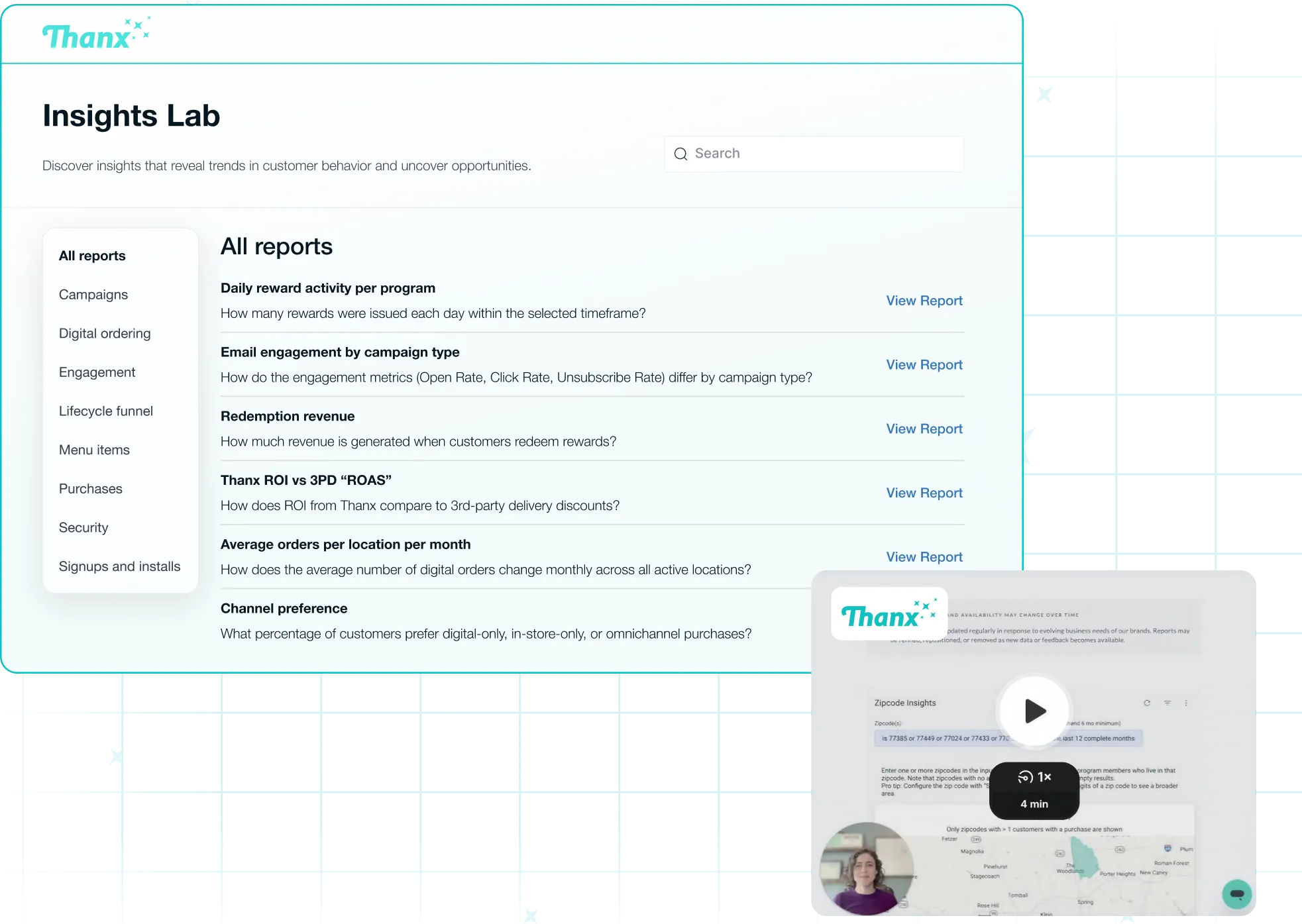The image size is (1302, 924).
Task: View Report for Thanx ROI vs 3PD ROAS
Action: coord(924,493)
